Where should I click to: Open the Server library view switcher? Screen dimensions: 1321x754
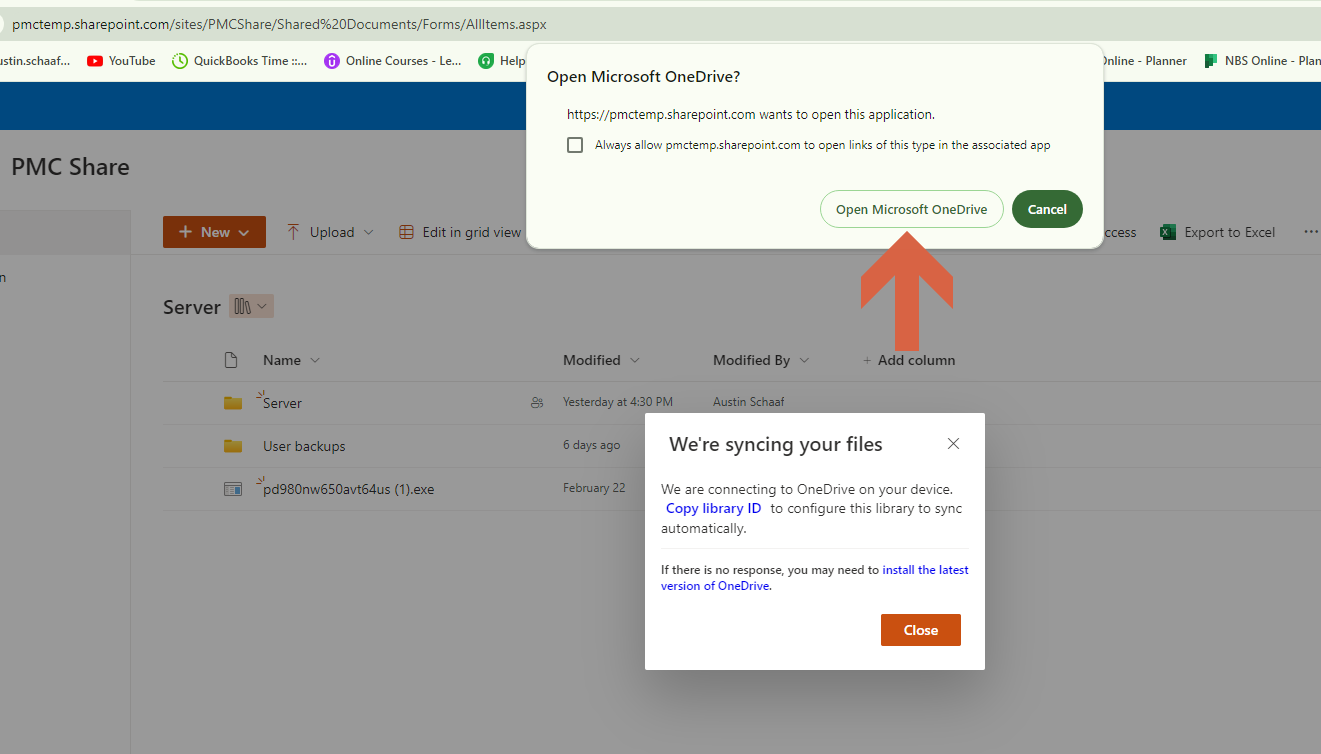coord(251,307)
